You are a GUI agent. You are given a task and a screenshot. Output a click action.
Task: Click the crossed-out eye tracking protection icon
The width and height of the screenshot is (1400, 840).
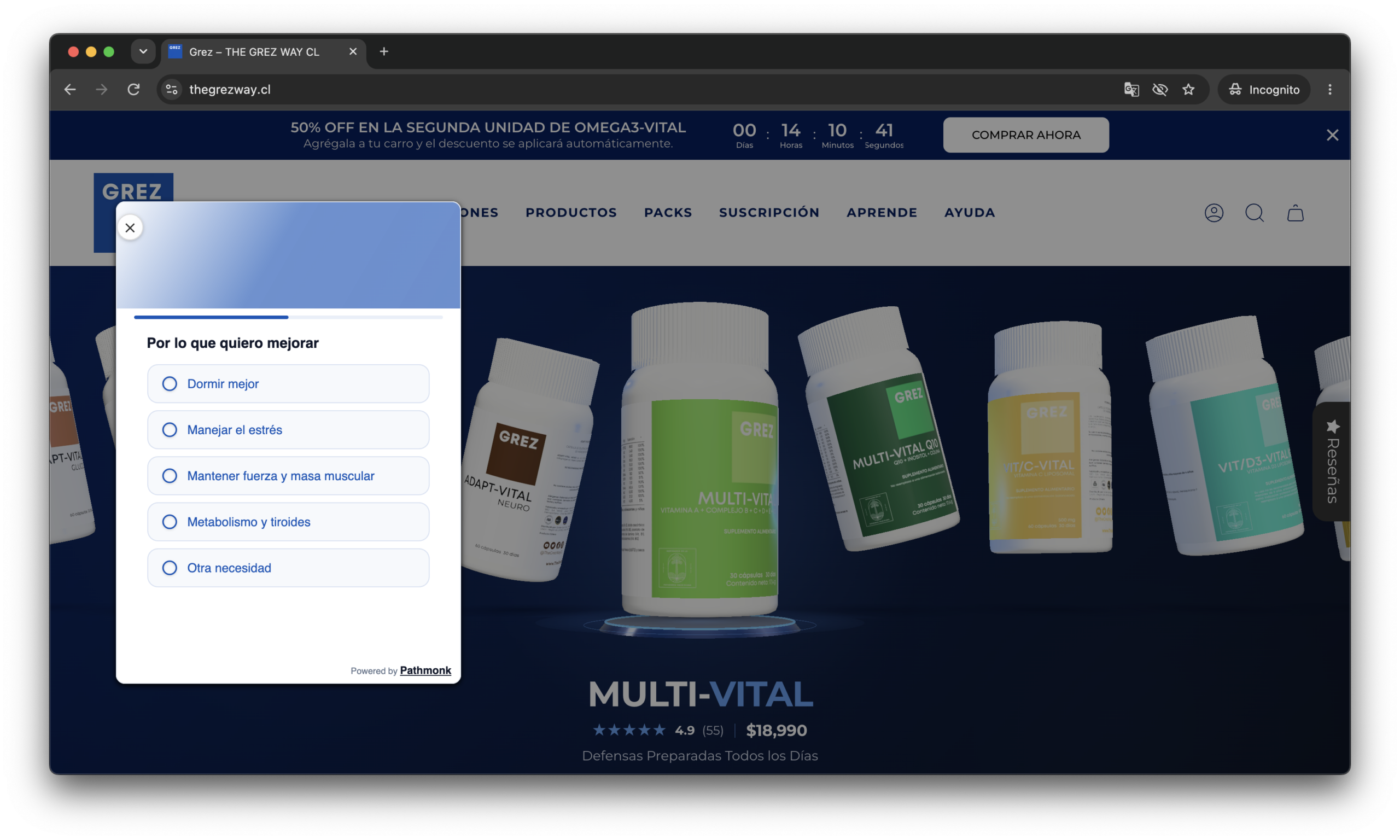pos(1159,90)
